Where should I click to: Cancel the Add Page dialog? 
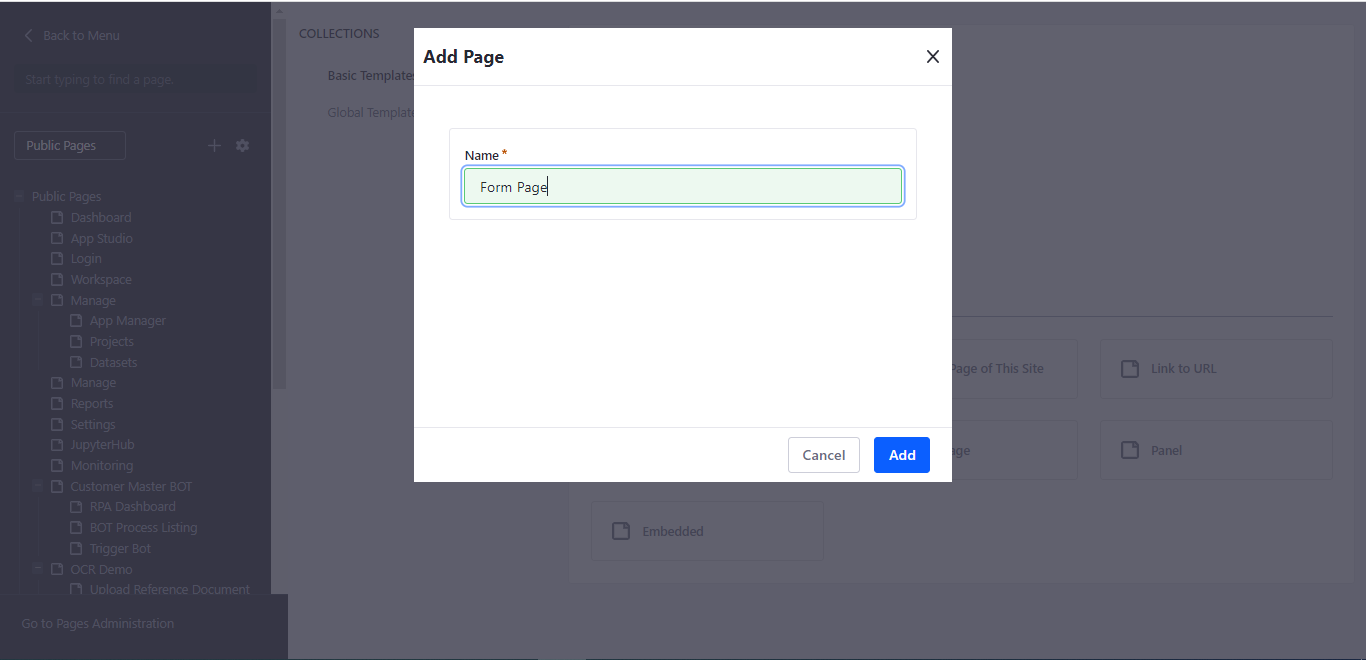pos(823,455)
